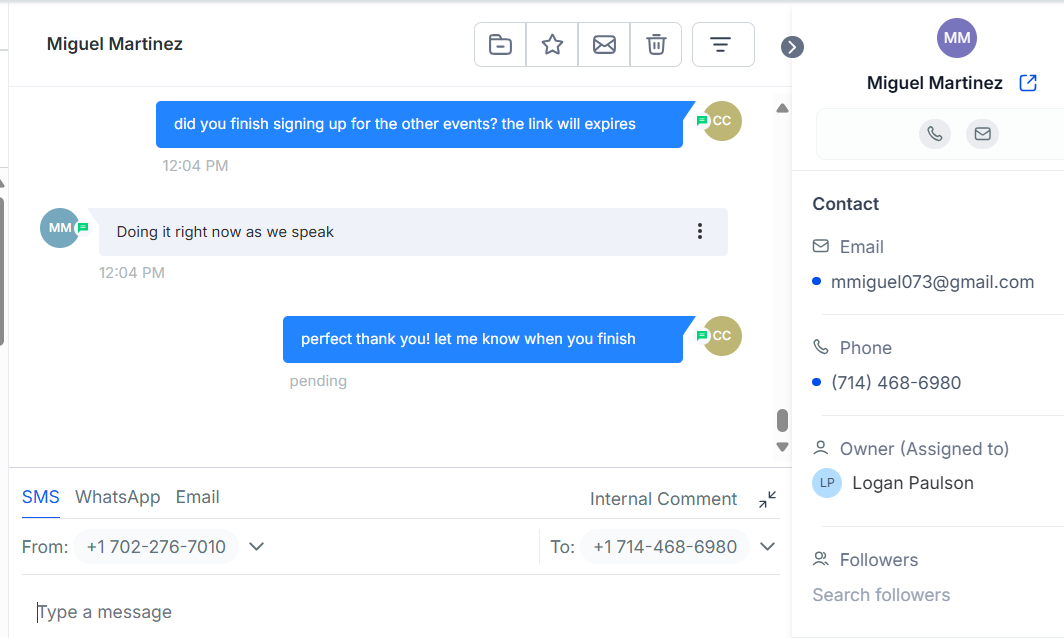The width and height of the screenshot is (1064, 638).
Task: Switch to the WhatsApp tab
Action: point(118,498)
